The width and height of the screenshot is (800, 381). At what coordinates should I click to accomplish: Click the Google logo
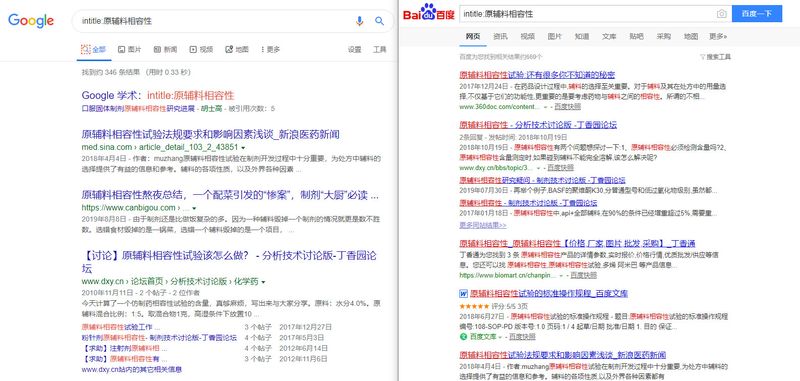[31, 20]
